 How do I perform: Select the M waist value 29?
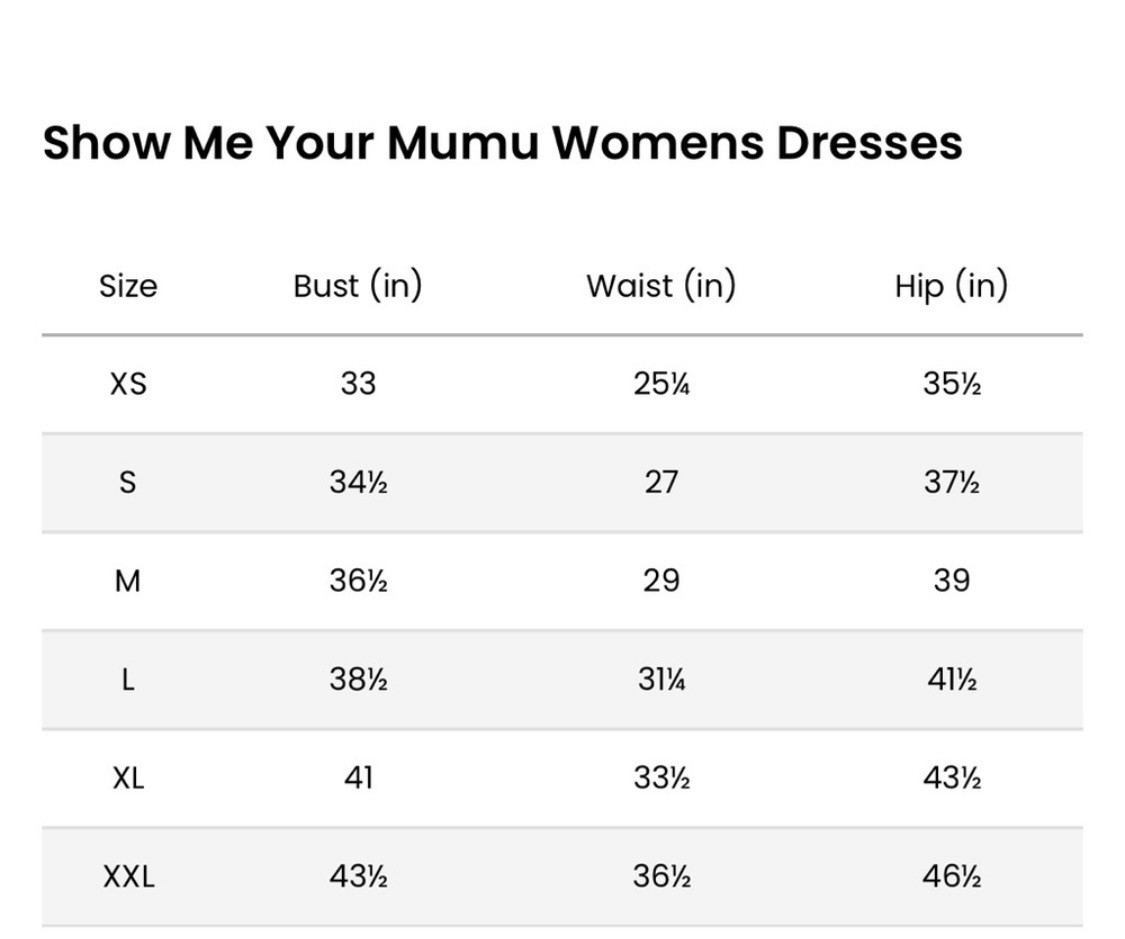[x=661, y=580]
